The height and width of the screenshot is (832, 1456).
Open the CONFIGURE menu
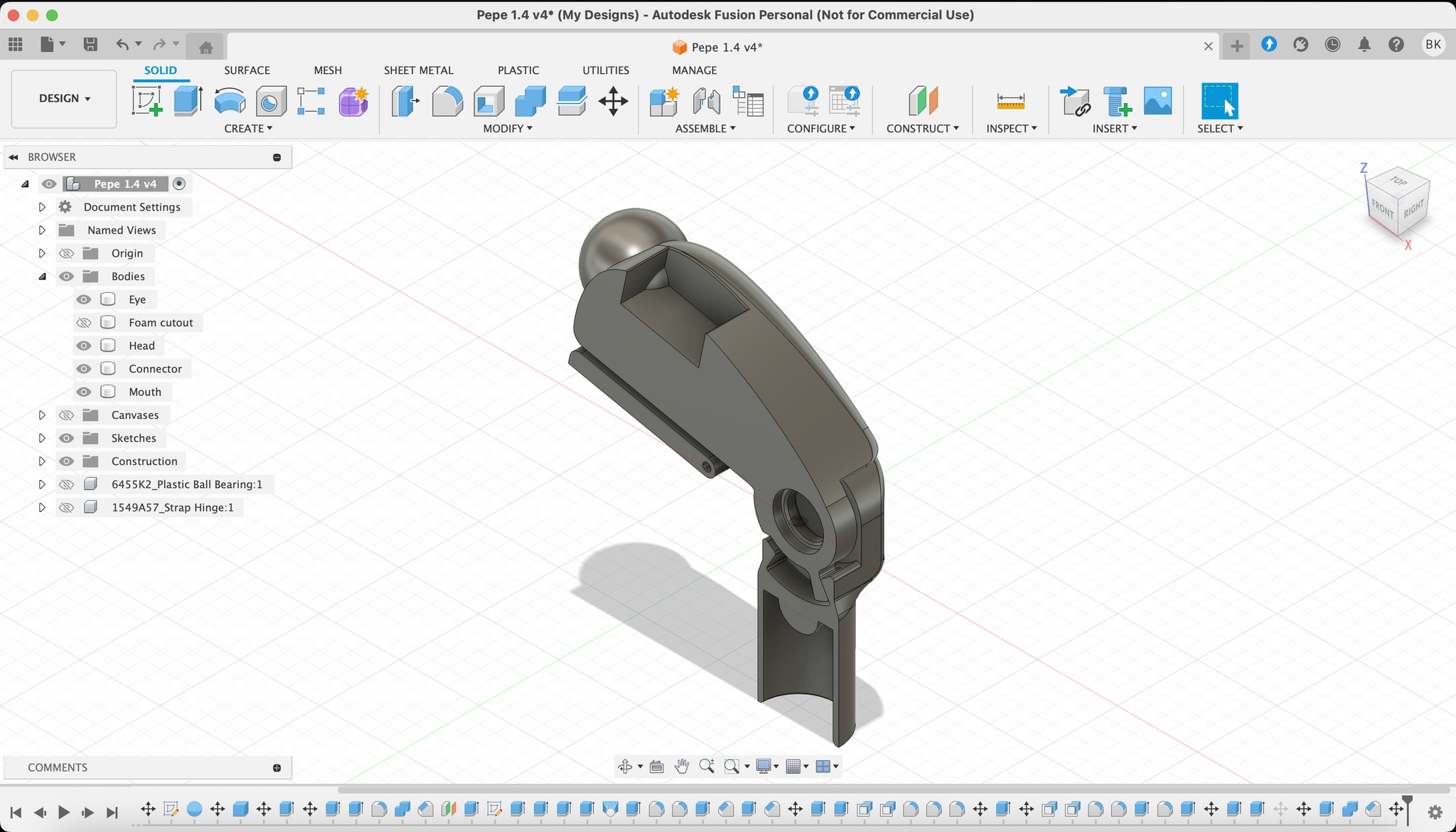point(821,129)
